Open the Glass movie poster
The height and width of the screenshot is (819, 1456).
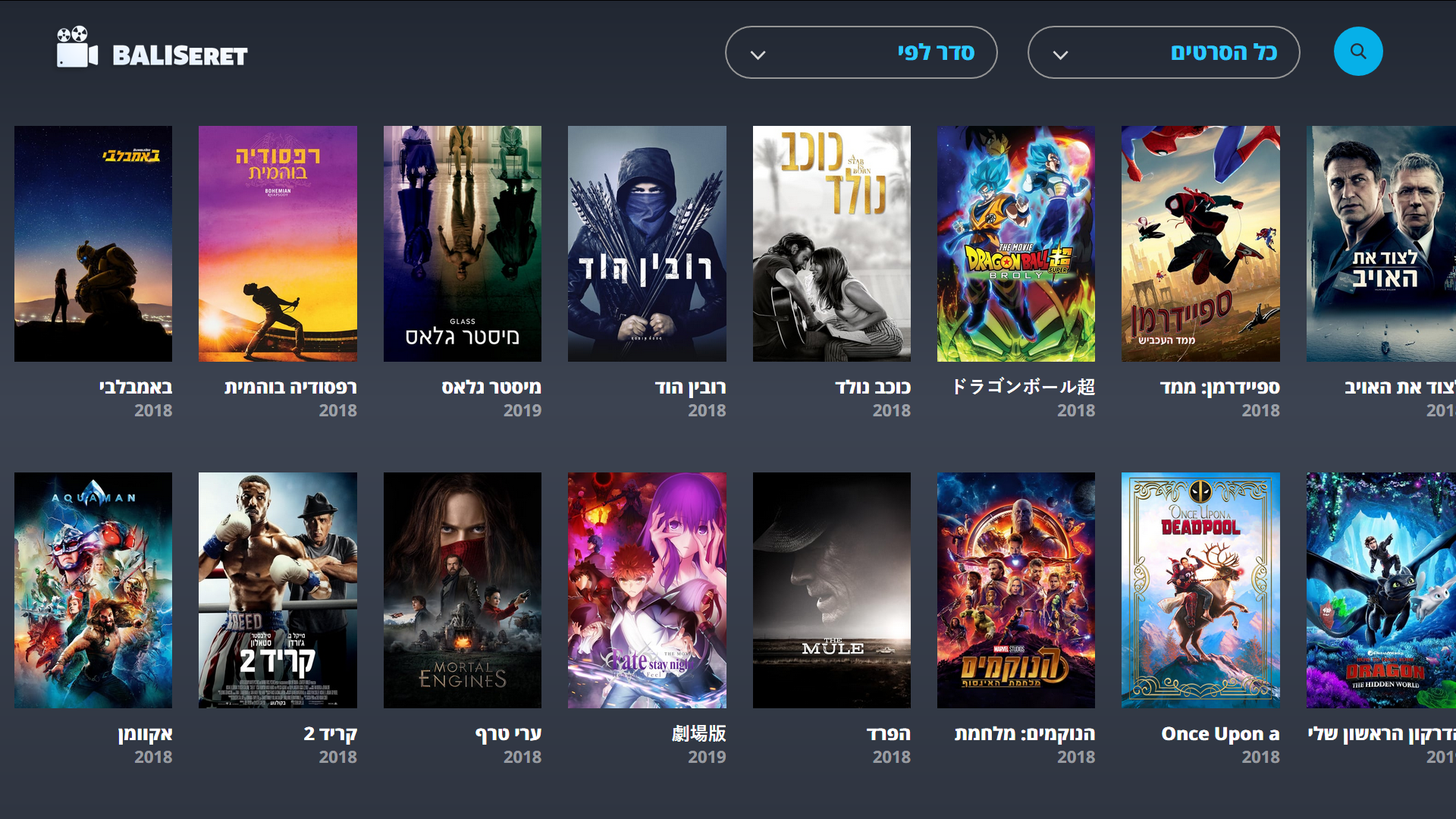[x=462, y=243]
